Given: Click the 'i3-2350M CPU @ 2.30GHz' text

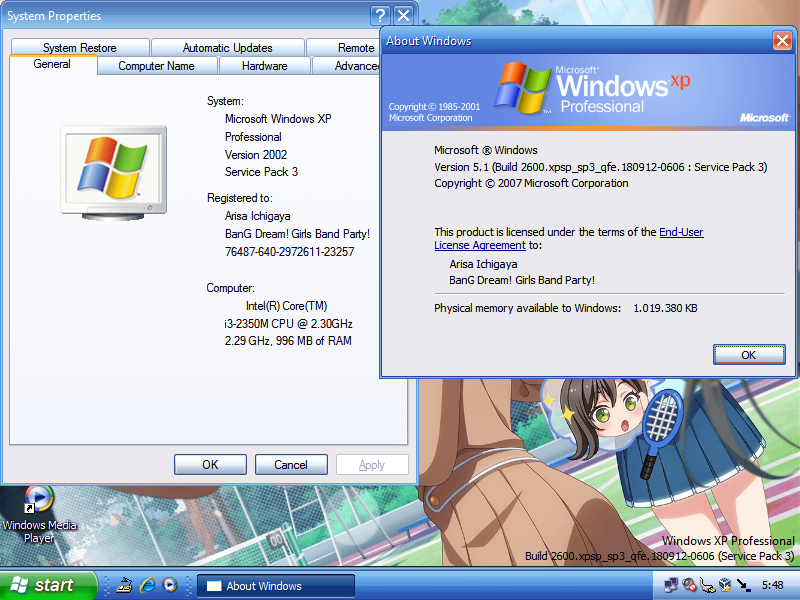Looking at the screenshot, I should (288, 324).
